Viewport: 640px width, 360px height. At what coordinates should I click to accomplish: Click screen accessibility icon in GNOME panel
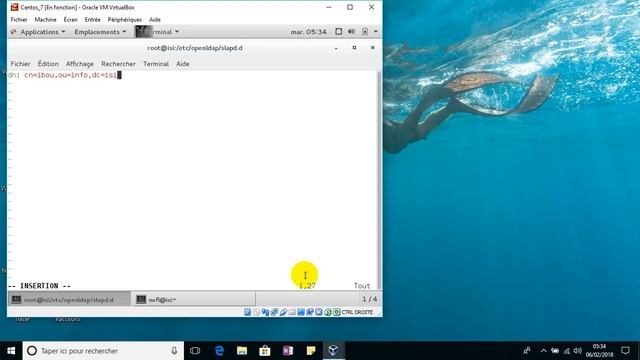338,31
